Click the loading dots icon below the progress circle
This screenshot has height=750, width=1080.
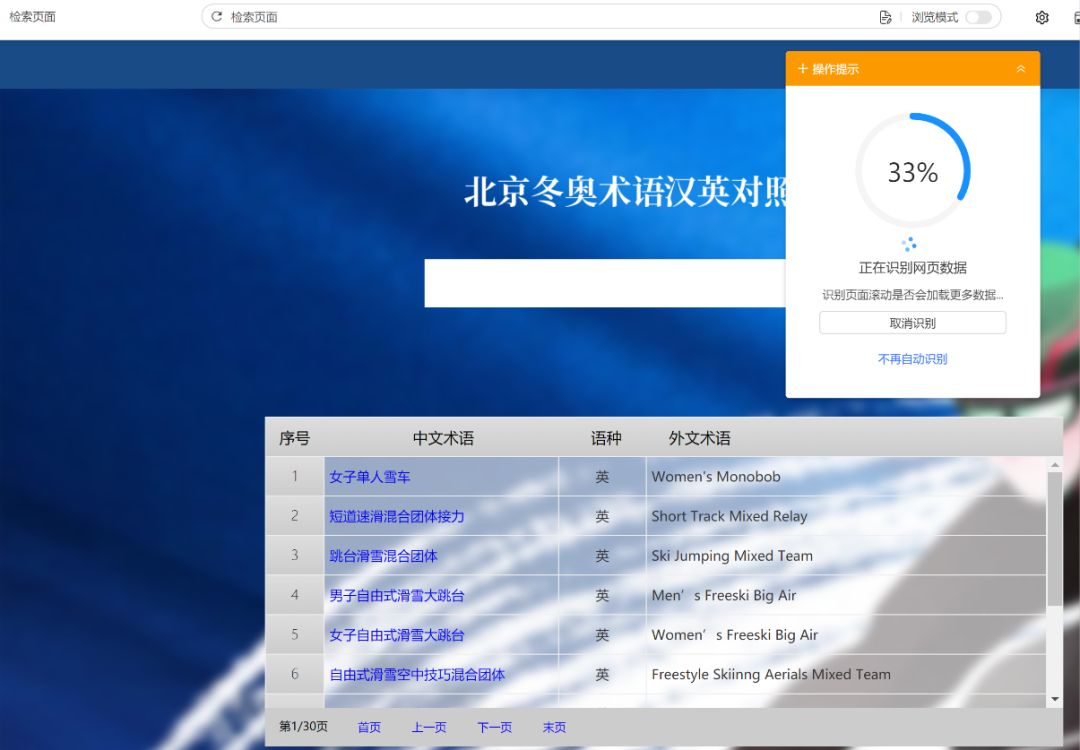910,243
